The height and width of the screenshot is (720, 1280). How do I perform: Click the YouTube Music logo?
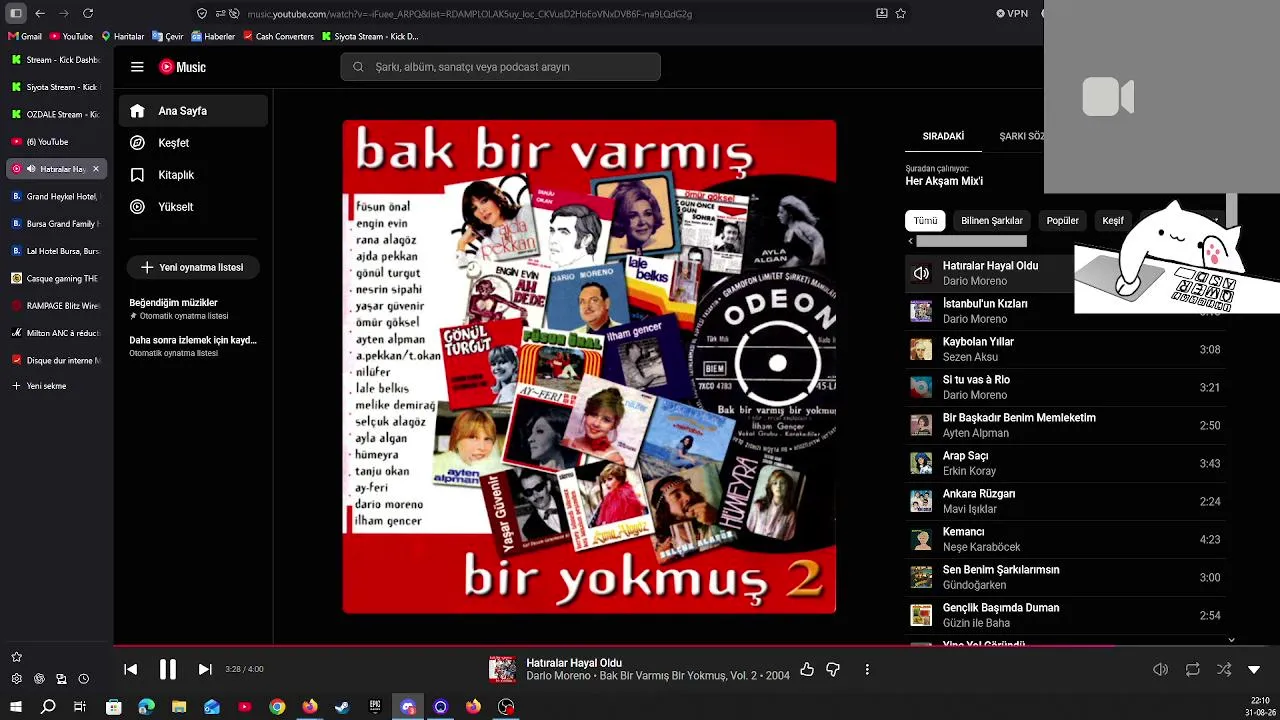click(182, 67)
